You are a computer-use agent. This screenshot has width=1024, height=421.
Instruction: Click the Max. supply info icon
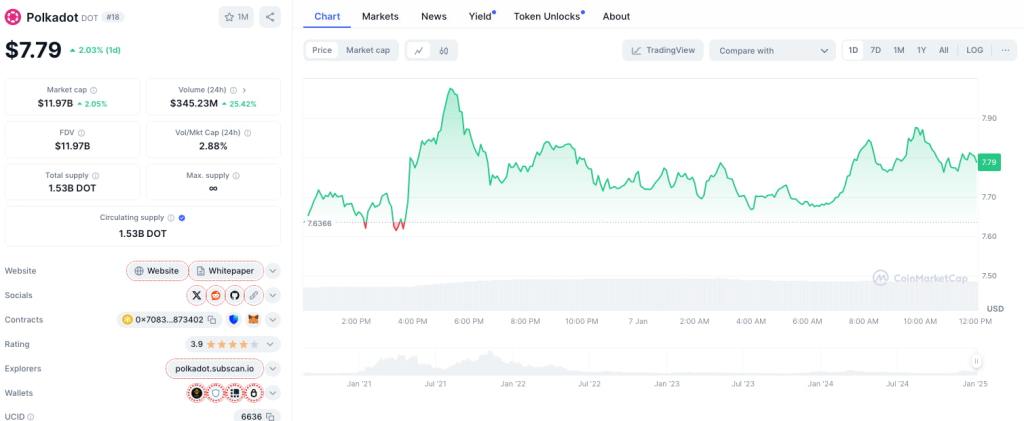pos(236,176)
